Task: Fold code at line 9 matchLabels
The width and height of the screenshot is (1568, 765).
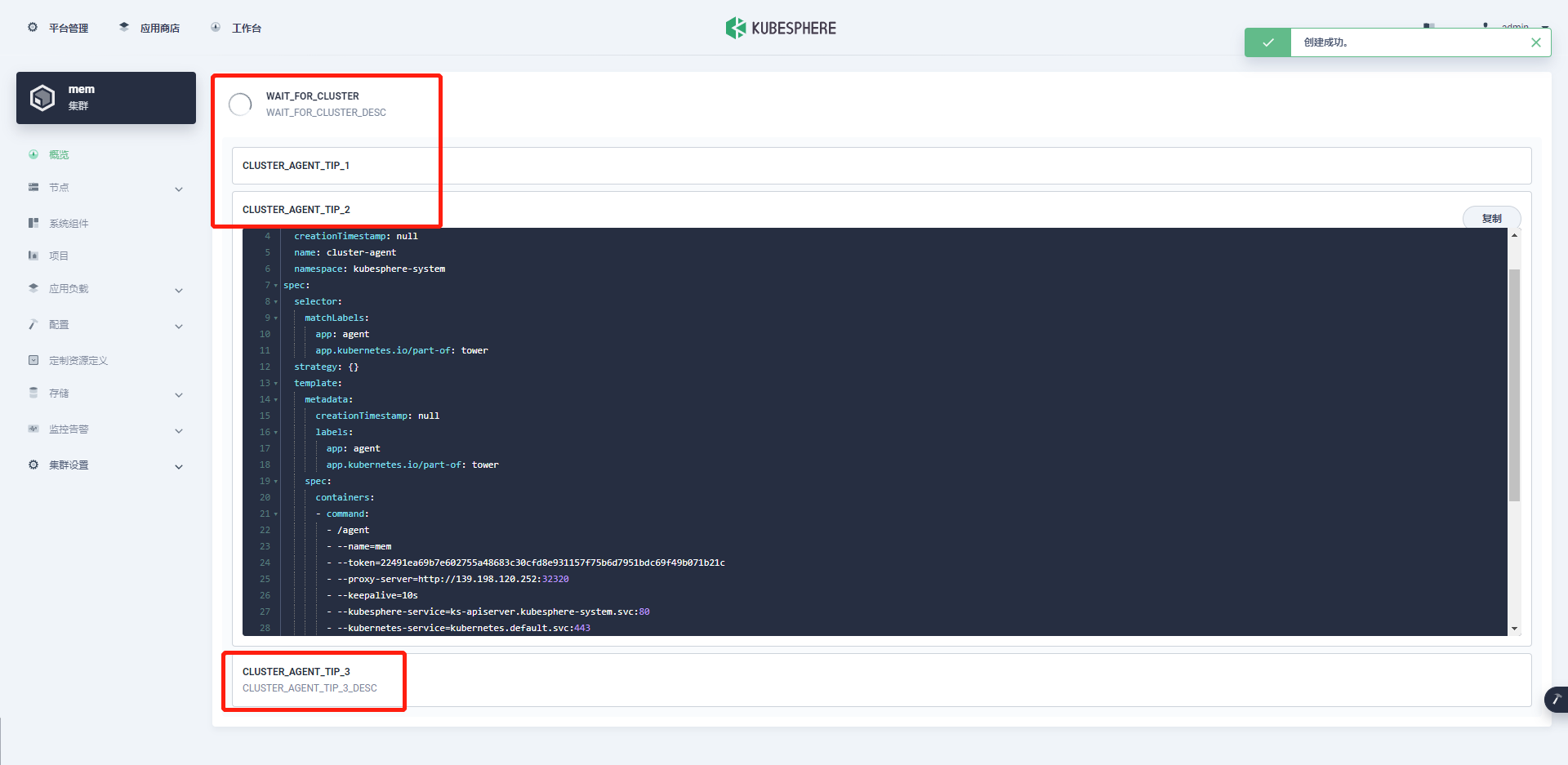Action: tap(276, 318)
